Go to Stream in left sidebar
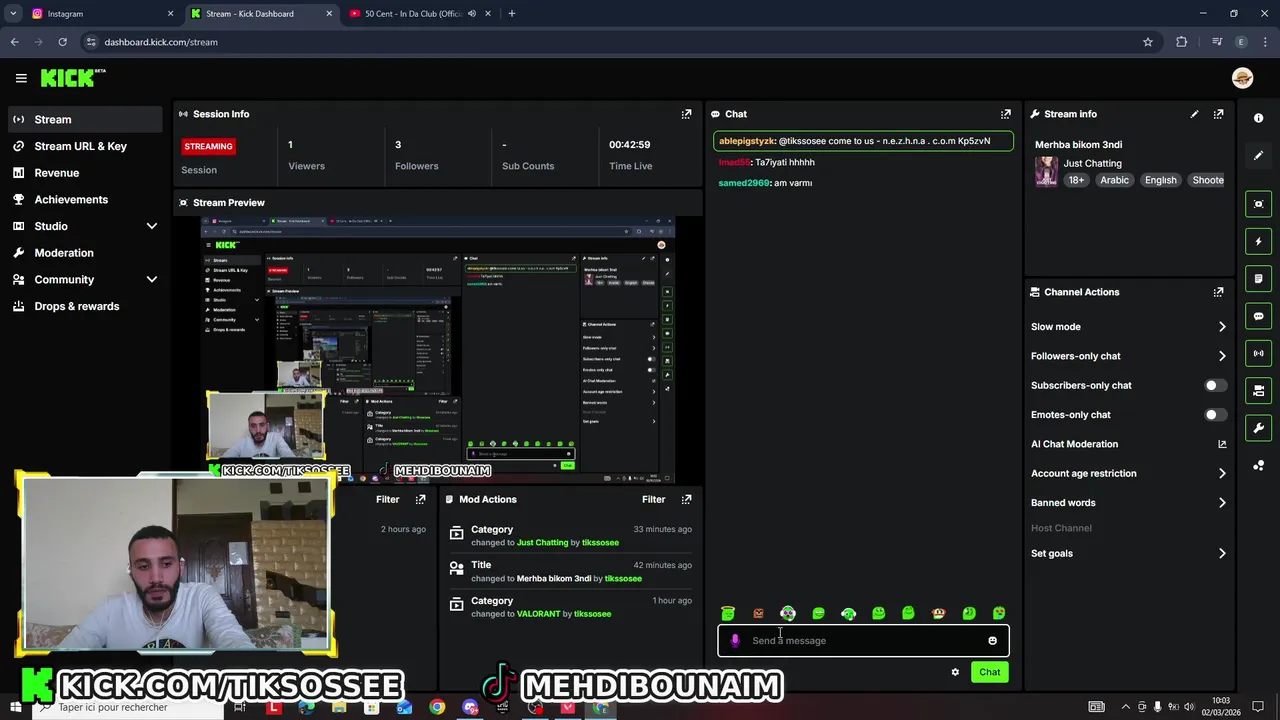Image resolution: width=1280 pixels, height=720 pixels. pyautogui.click(x=84, y=119)
